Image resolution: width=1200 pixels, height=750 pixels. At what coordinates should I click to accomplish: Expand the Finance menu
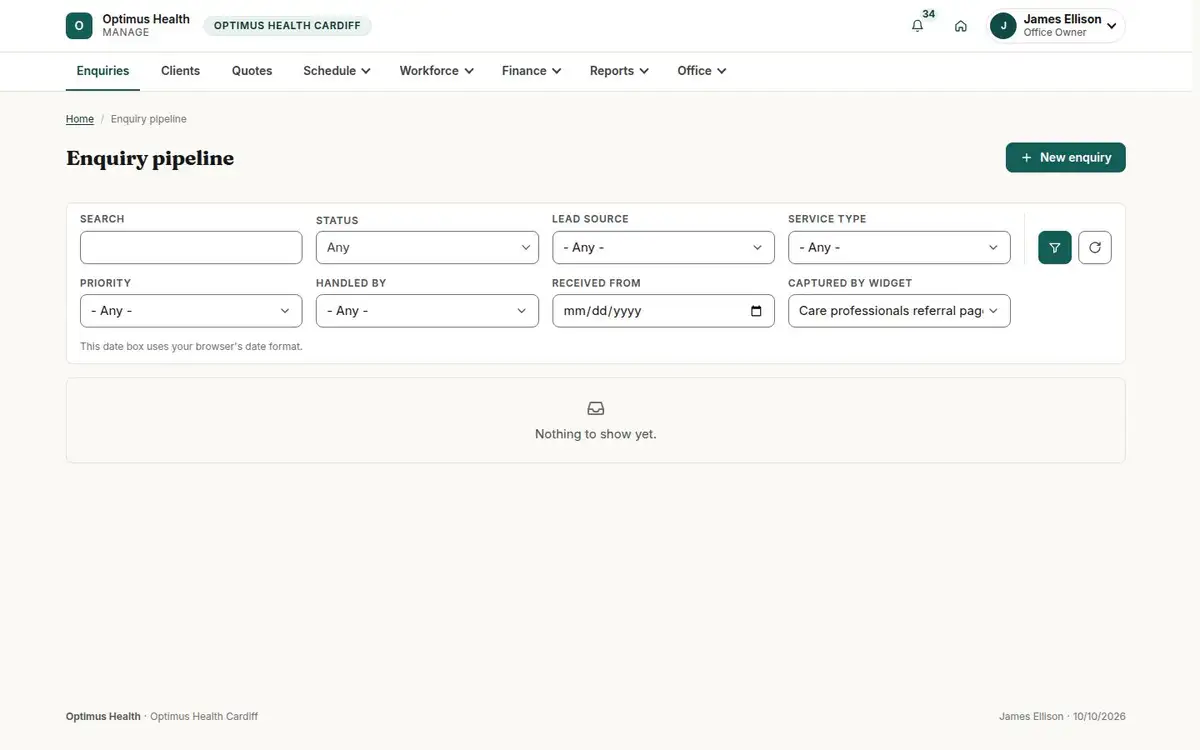[x=531, y=71]
